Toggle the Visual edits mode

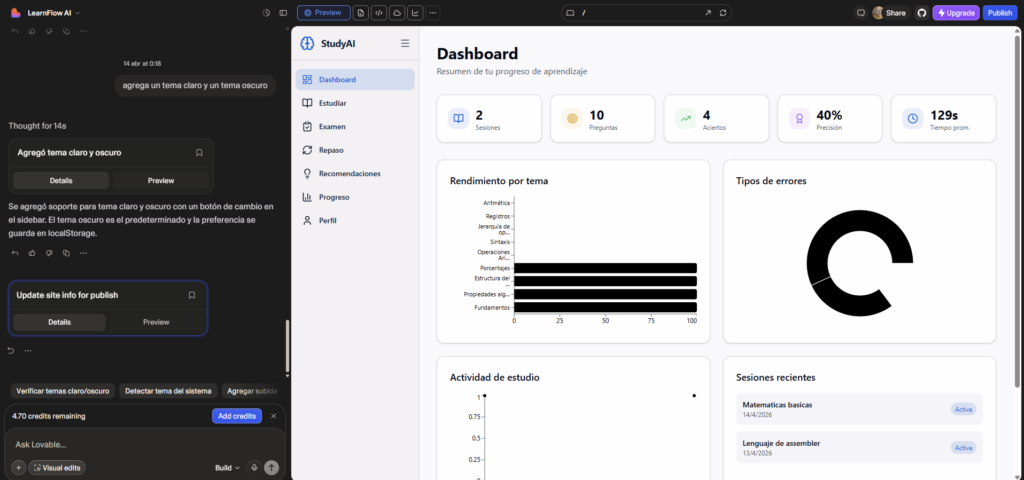[x=58, y=467]
